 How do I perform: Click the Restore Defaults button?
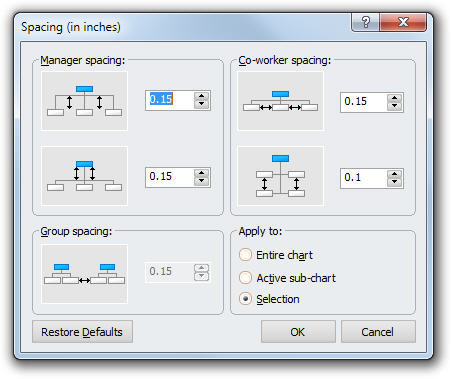point(82,332)
